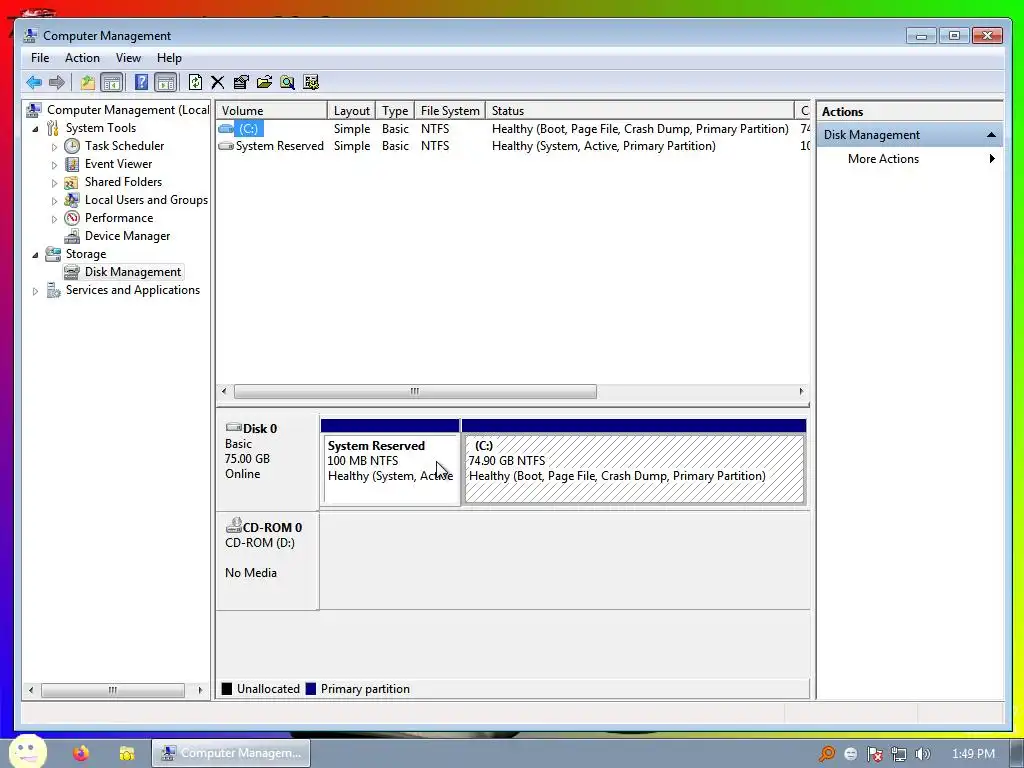Click the Back arrow toolbar icon
1024x768 pixels.
point(34,82)
